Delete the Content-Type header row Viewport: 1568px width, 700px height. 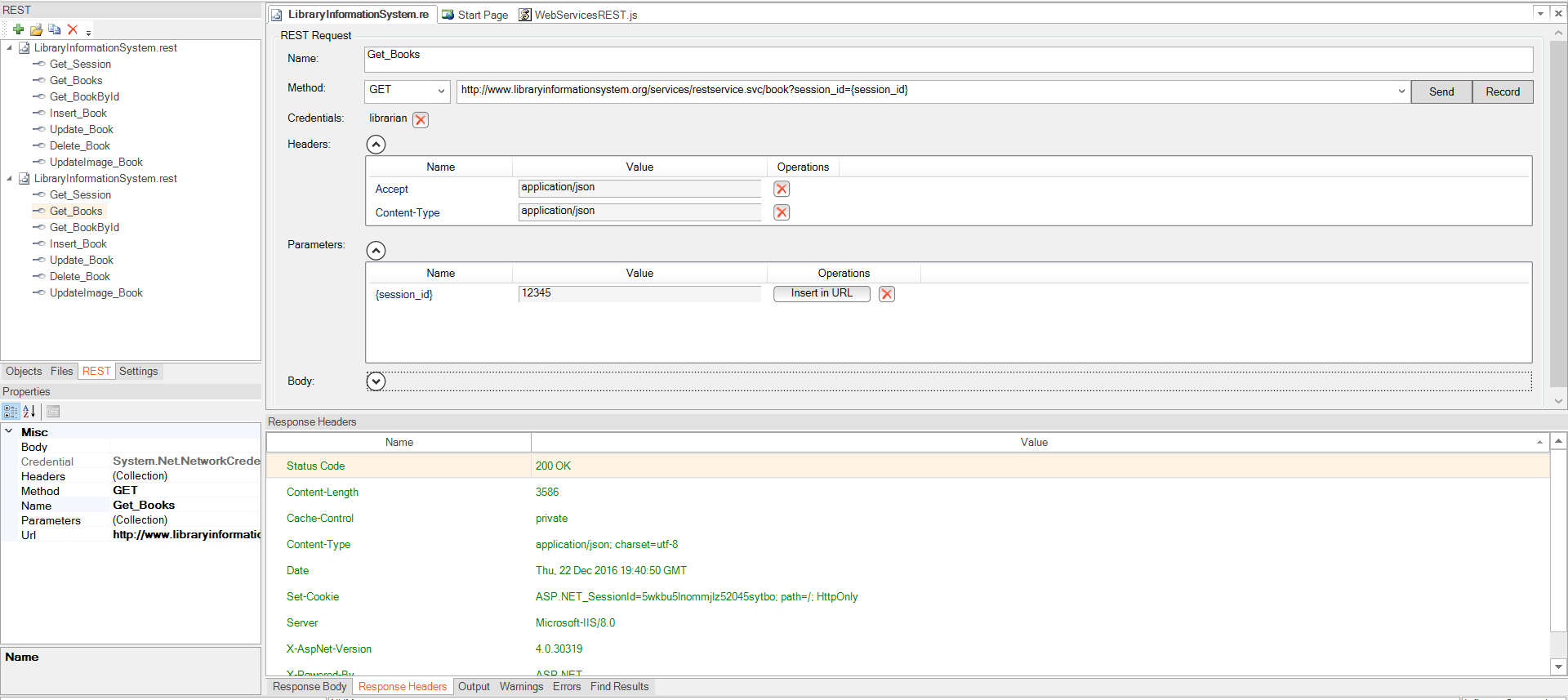[x=782, y=212]
